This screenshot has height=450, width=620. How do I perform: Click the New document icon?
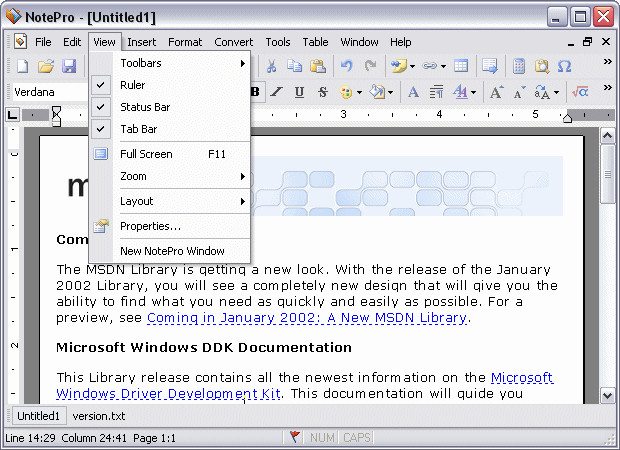coord(23,66)
